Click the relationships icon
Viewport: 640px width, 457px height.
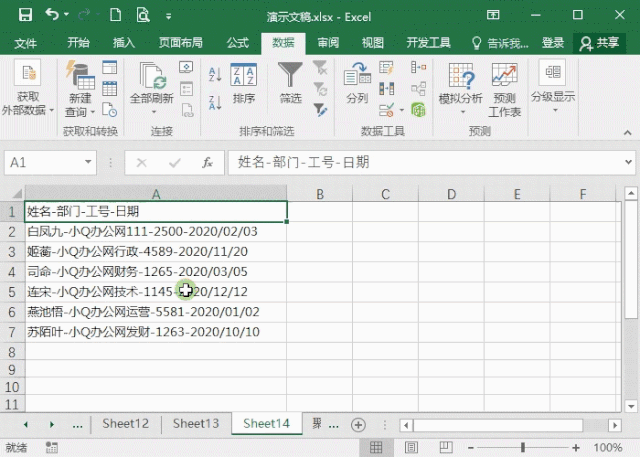(x=418, y=89)
